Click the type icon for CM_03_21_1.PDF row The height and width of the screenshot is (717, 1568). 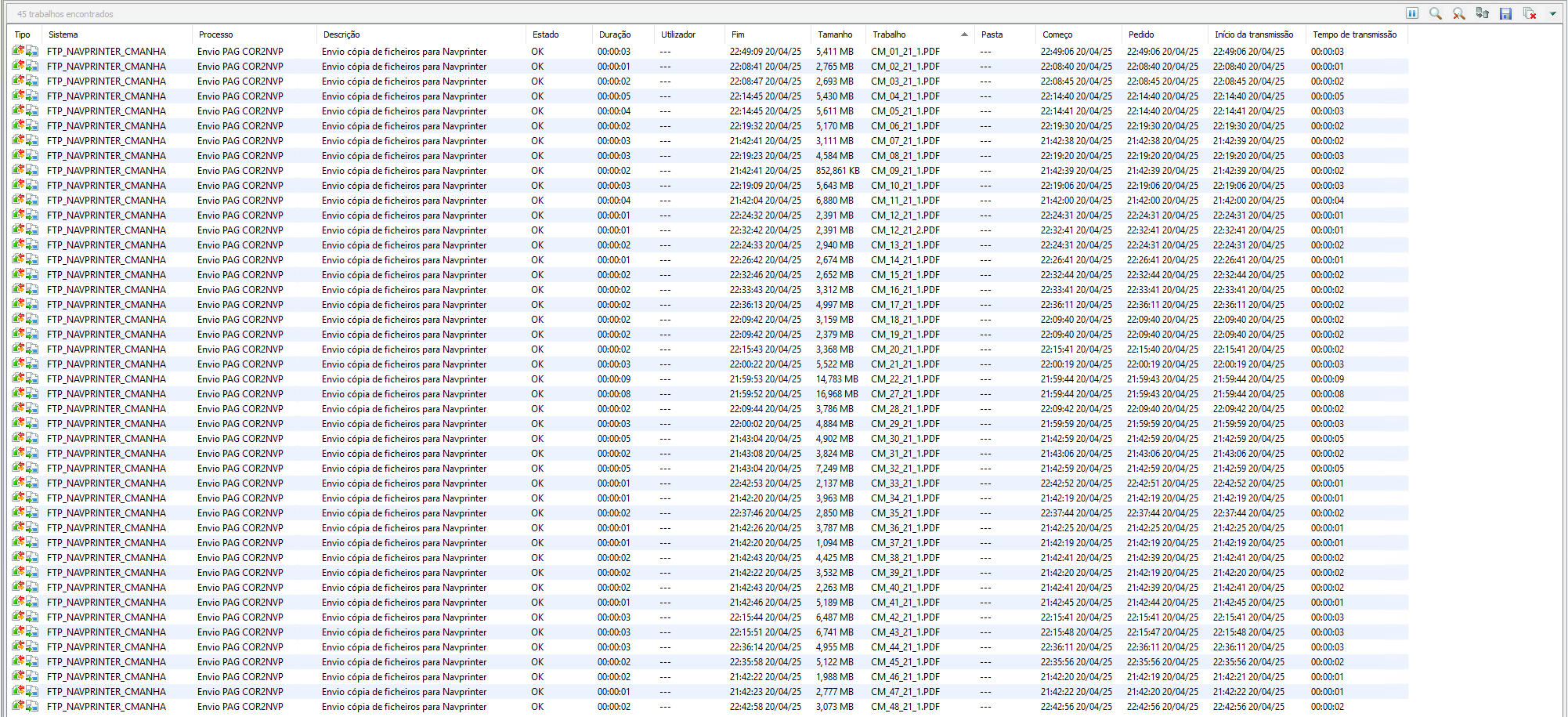[x=25, y=81]
